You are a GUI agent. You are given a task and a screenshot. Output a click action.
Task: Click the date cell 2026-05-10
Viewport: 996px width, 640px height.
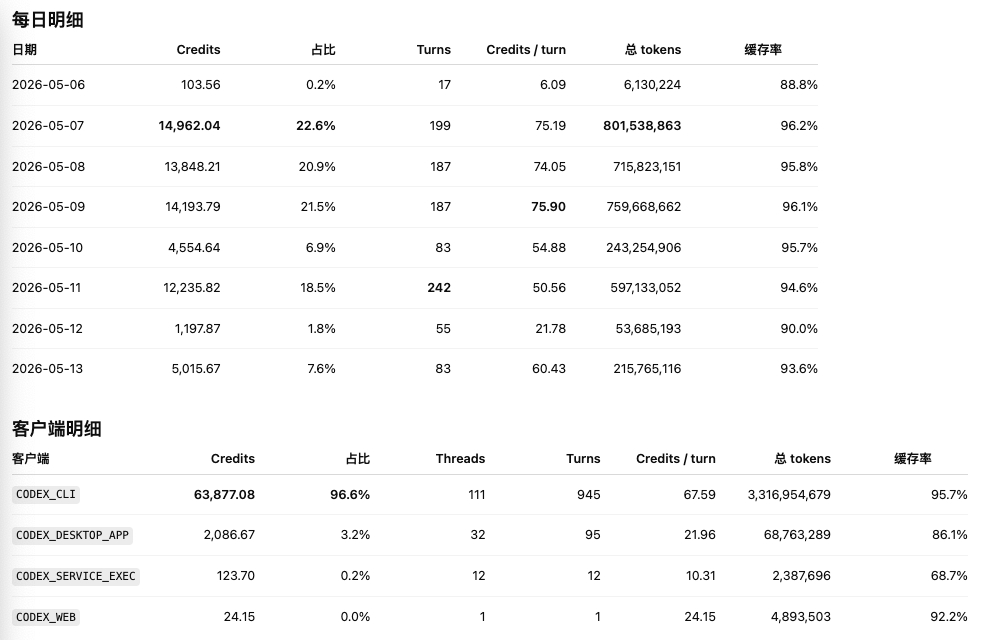point(48,248)
